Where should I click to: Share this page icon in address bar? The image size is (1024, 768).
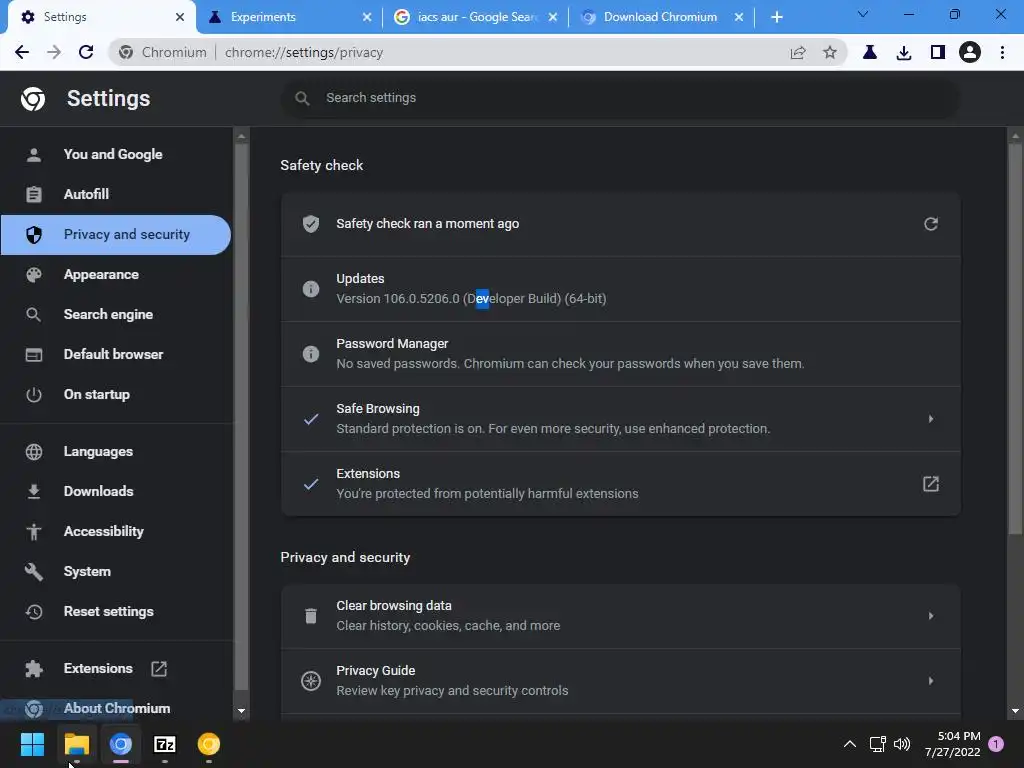[x=797, y=52]
